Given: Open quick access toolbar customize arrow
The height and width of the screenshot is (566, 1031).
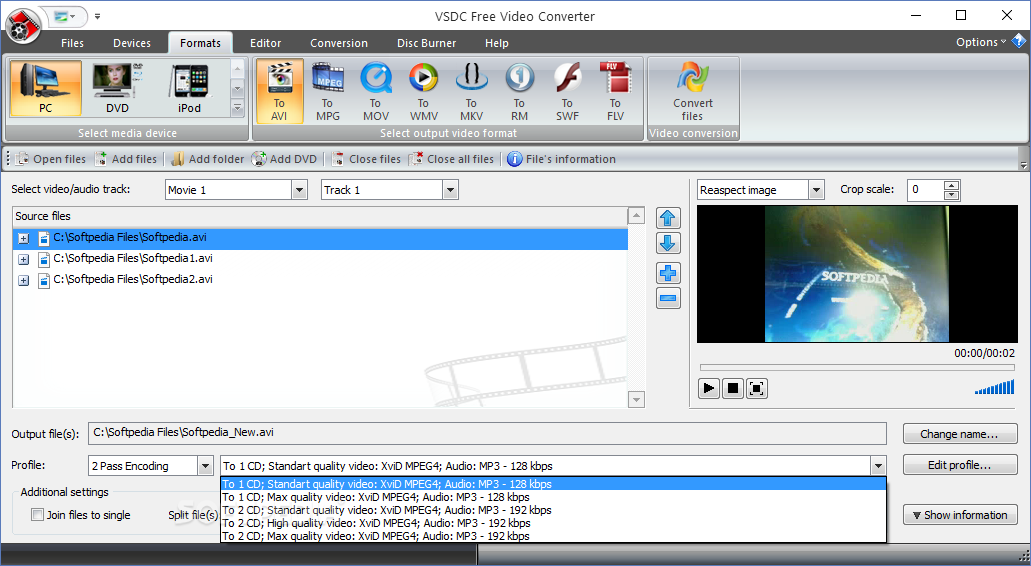Looking at the screenshot, I should 97,16.
